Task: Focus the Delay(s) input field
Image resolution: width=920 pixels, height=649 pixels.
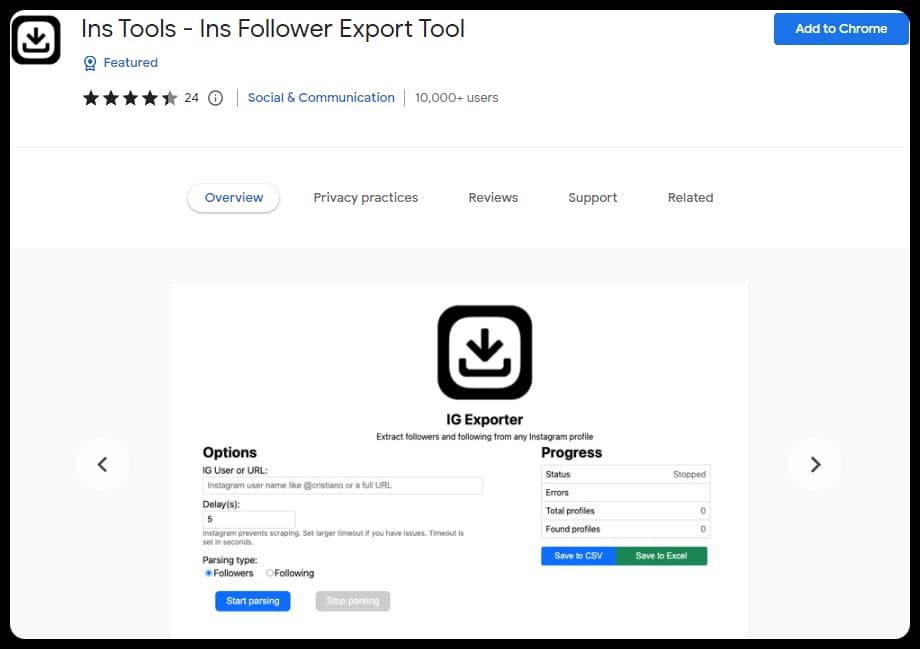Action: pyautogui.click(x=249, y=519)
